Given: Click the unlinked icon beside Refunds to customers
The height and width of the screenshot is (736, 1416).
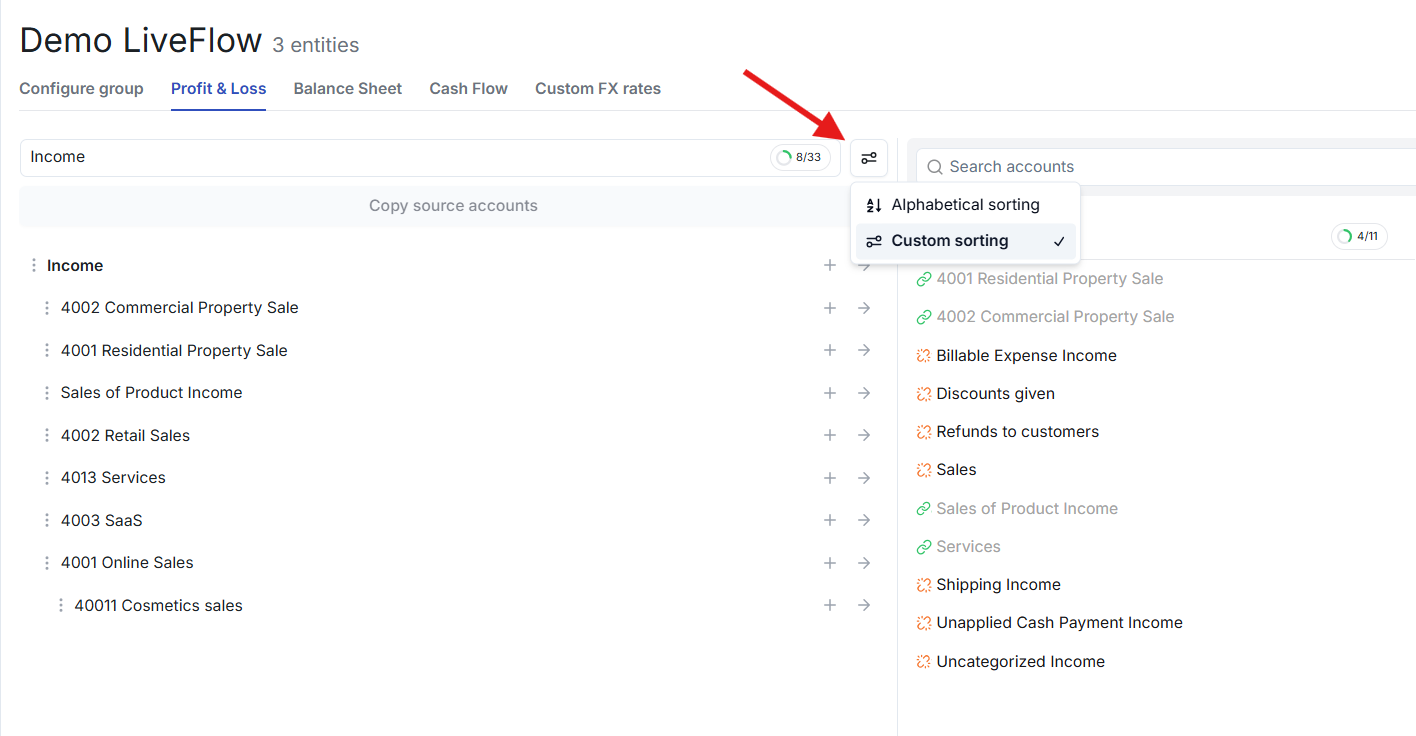Looking at the screenshot, I should click(x=924, y=432).
